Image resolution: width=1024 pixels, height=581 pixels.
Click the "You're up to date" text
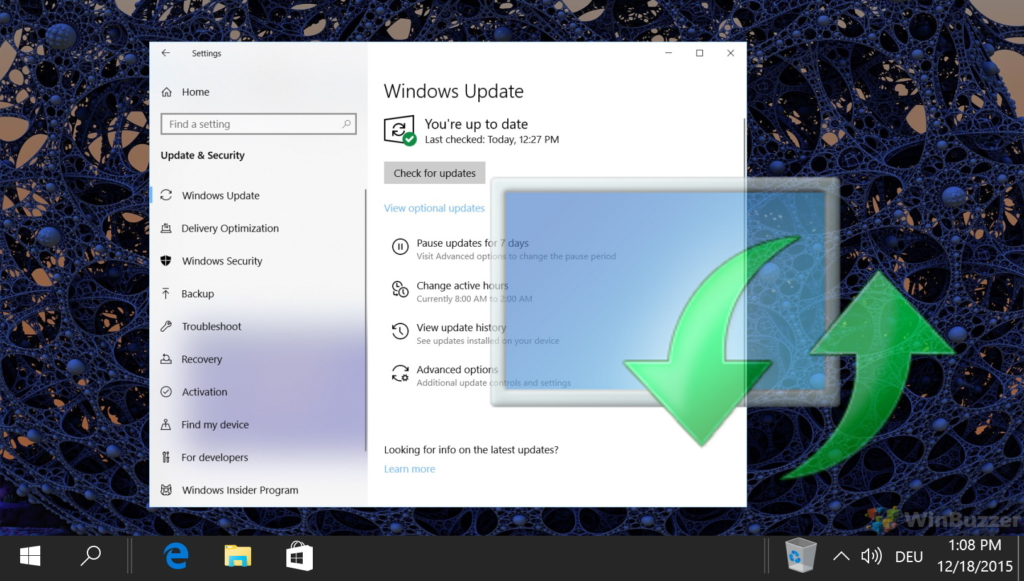[476, 124]
